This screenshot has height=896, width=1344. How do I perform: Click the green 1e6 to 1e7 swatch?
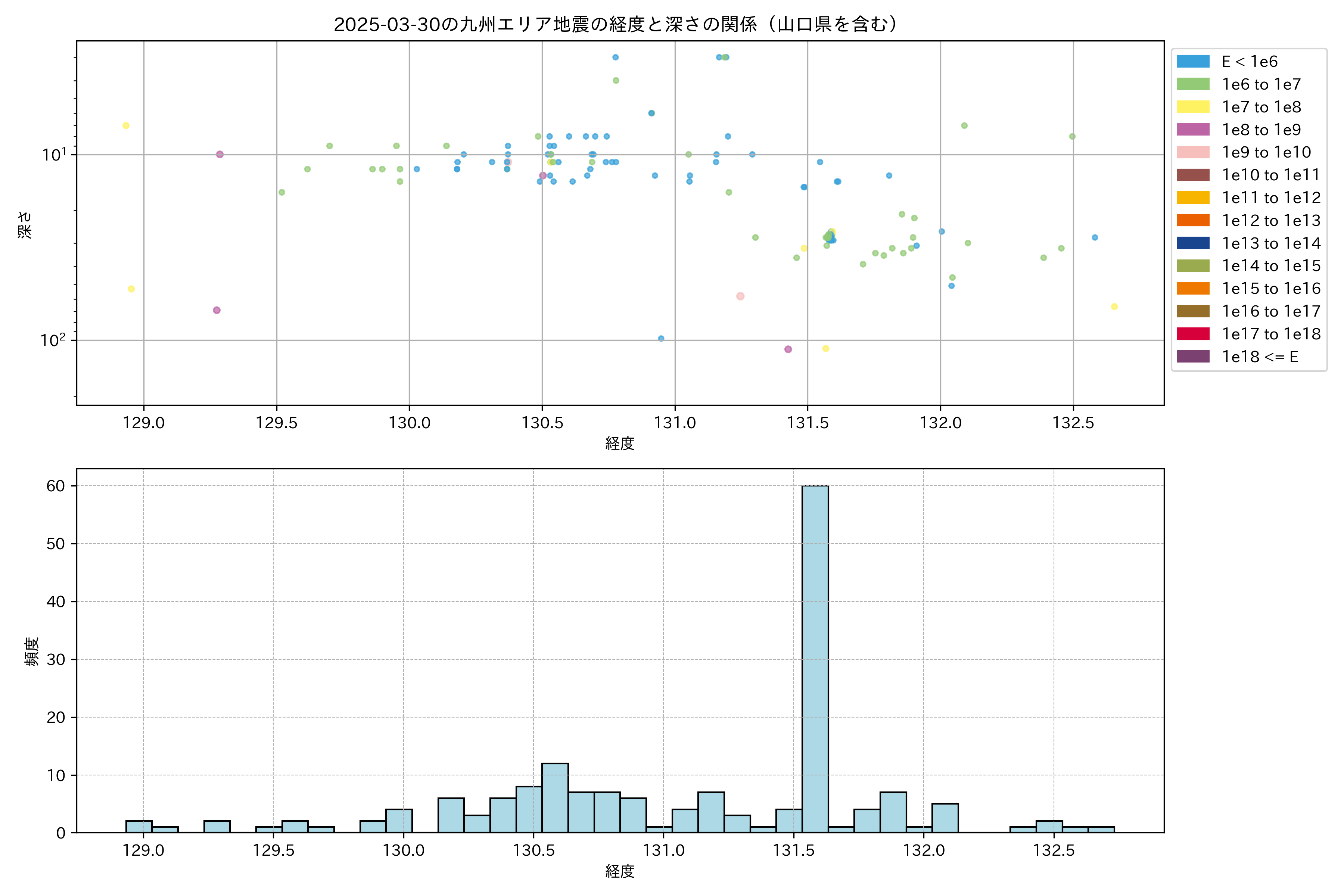point(1192,84)
